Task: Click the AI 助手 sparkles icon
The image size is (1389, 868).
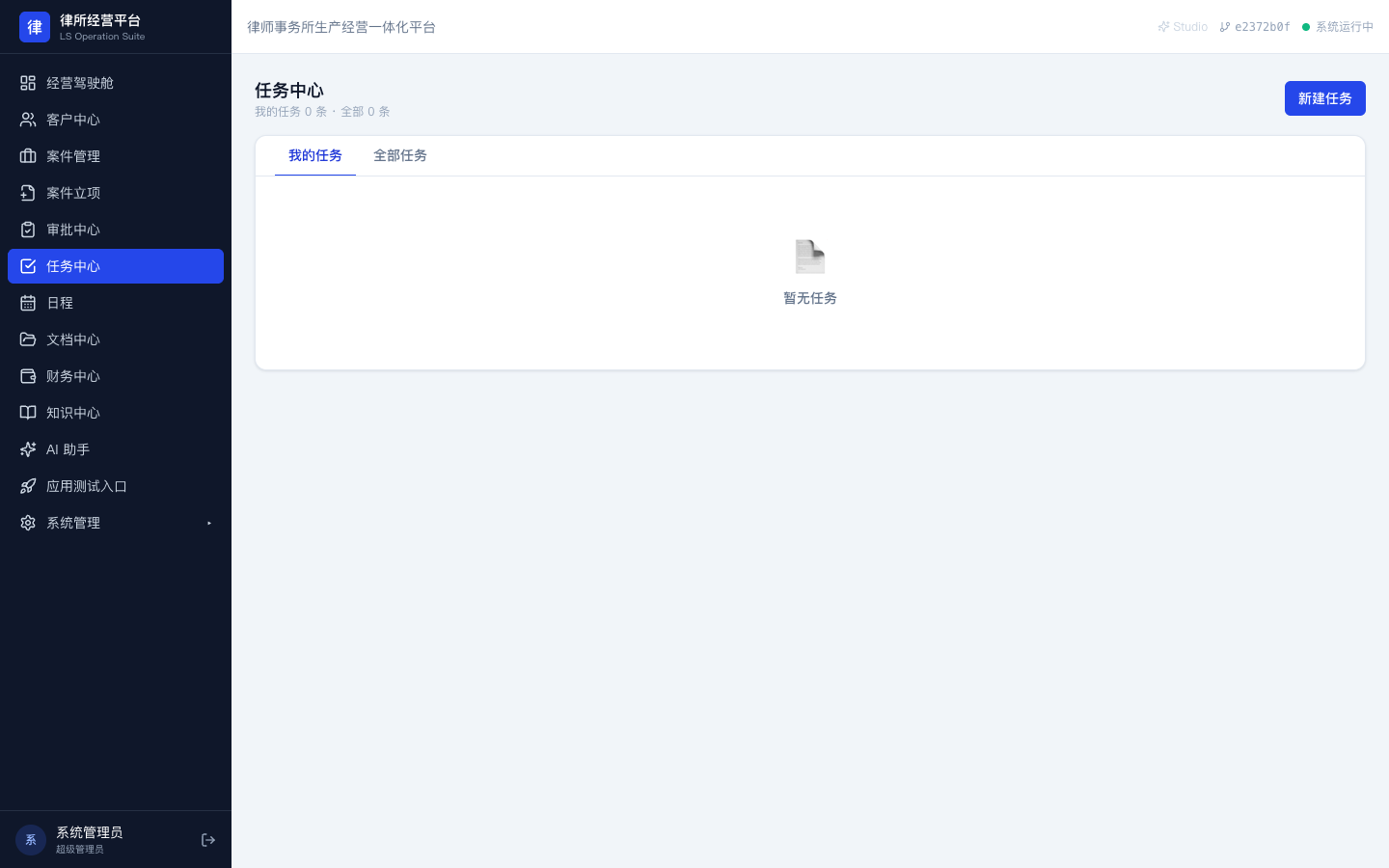Action: click(x=28, y=449)
